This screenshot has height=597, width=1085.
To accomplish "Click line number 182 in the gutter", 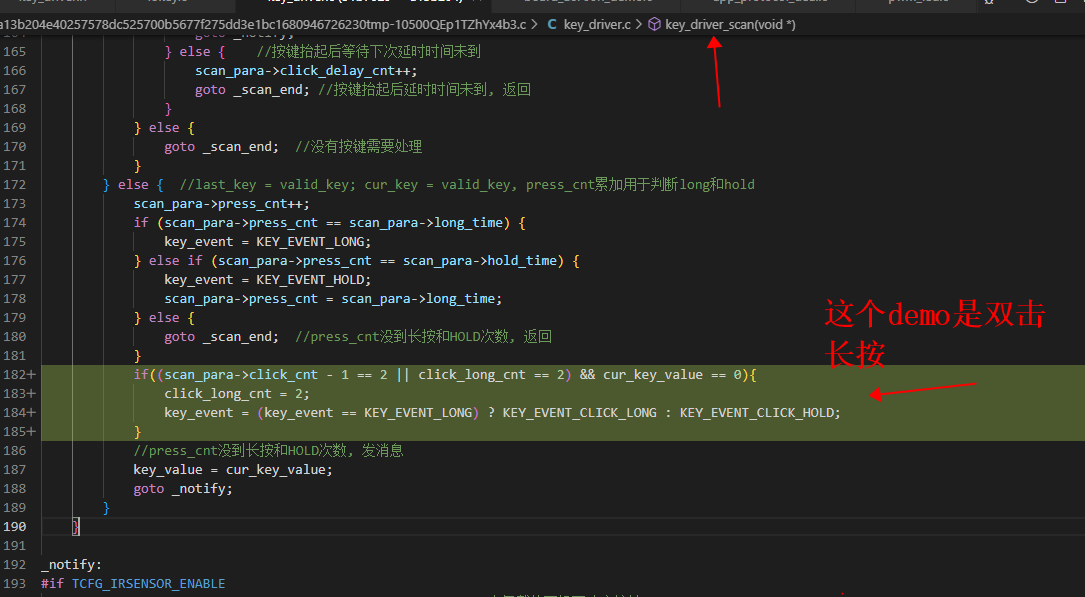I will [x=15, y=374].
